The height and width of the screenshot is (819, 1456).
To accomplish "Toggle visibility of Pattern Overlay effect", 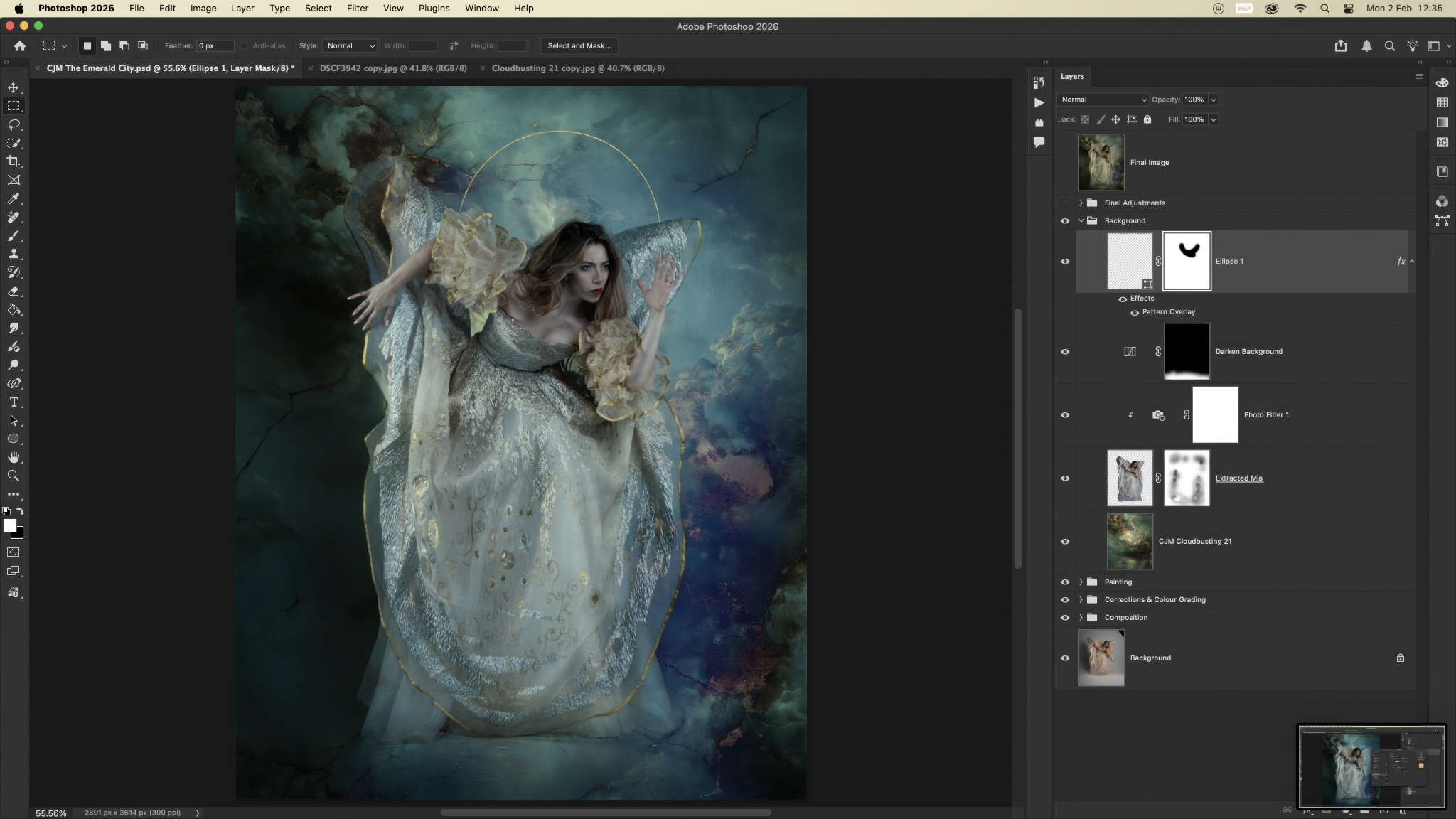I will point(1135,312).
